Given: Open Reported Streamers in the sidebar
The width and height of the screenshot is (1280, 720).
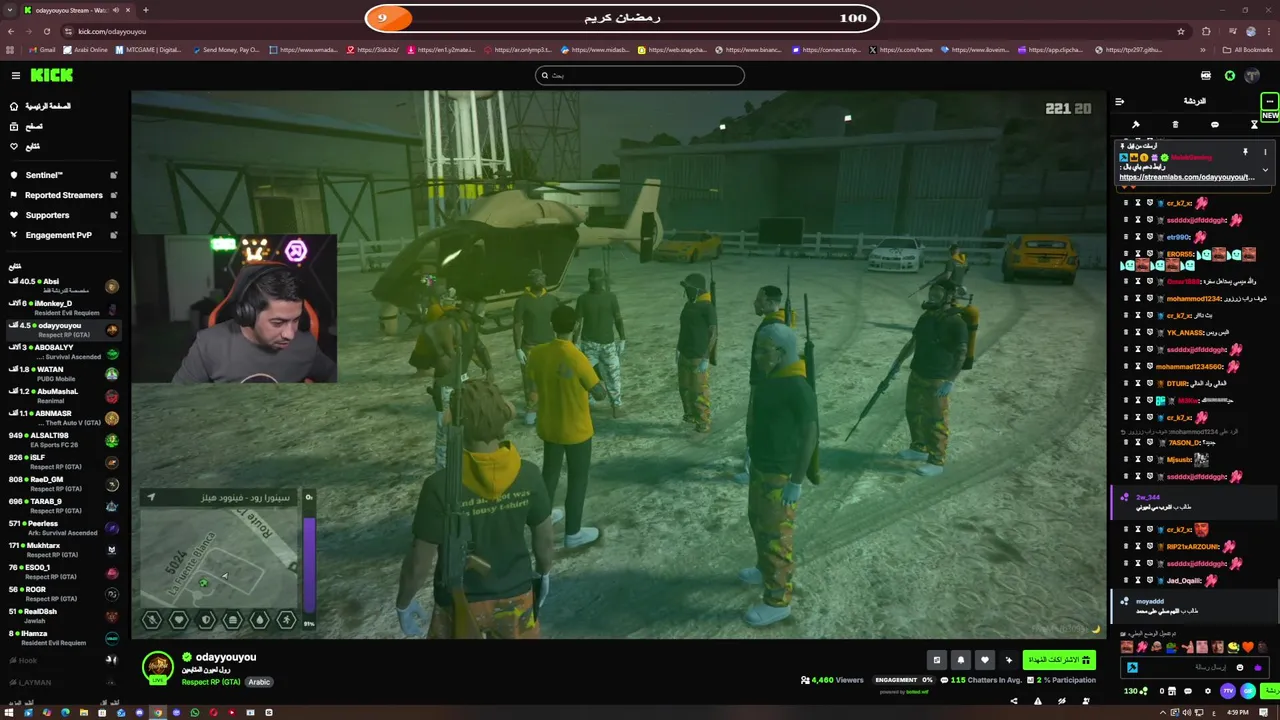Looking at the screenshot, I should [x=62, y=195].
